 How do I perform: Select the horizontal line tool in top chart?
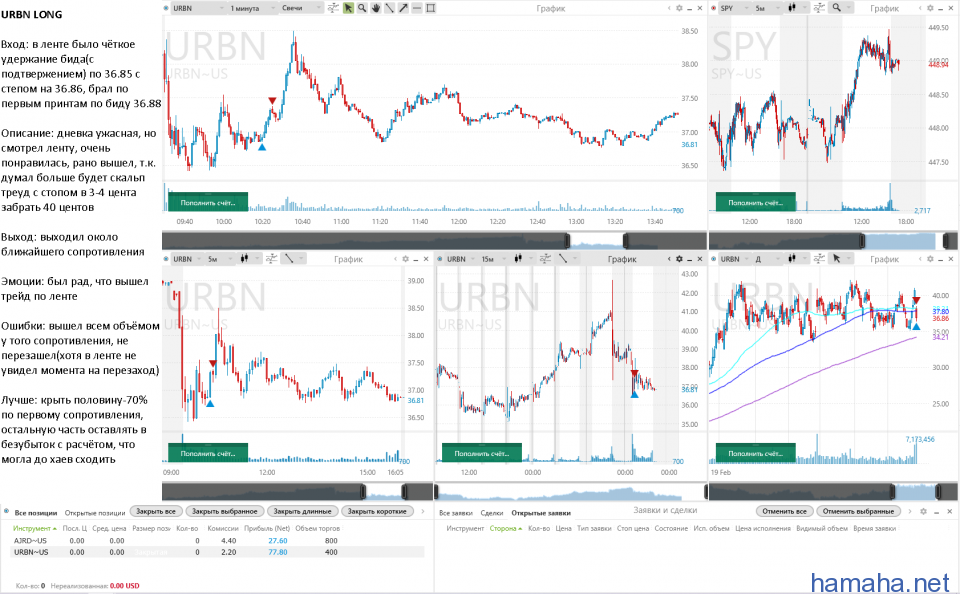pyautogui.click(x=416, y=7)
